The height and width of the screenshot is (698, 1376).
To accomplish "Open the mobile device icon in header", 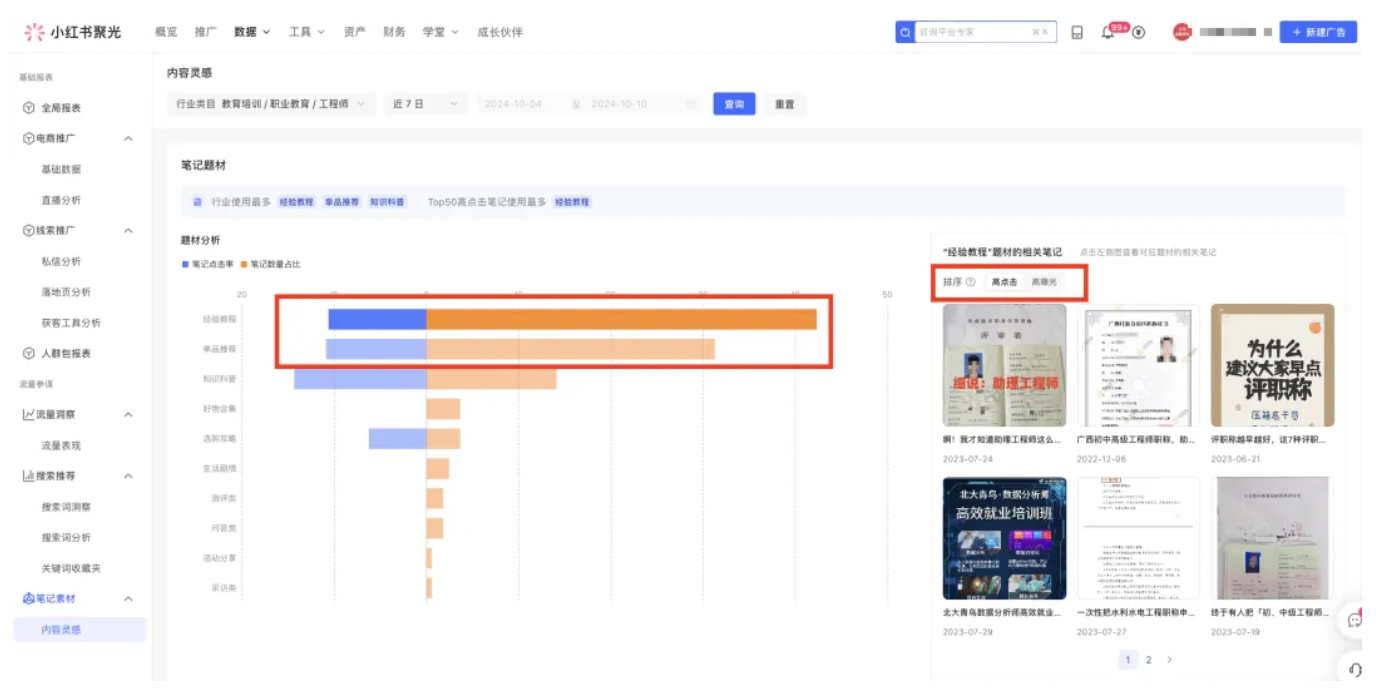I will point(1077,32).
